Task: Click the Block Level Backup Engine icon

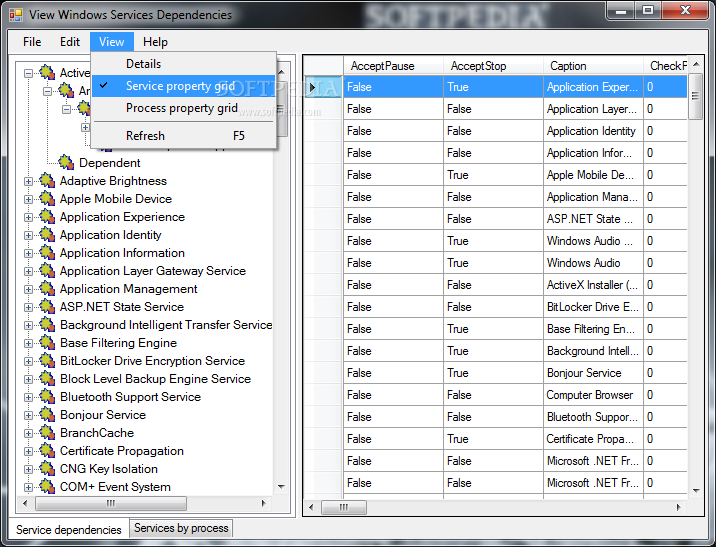Action: click(x=47, y=379)
